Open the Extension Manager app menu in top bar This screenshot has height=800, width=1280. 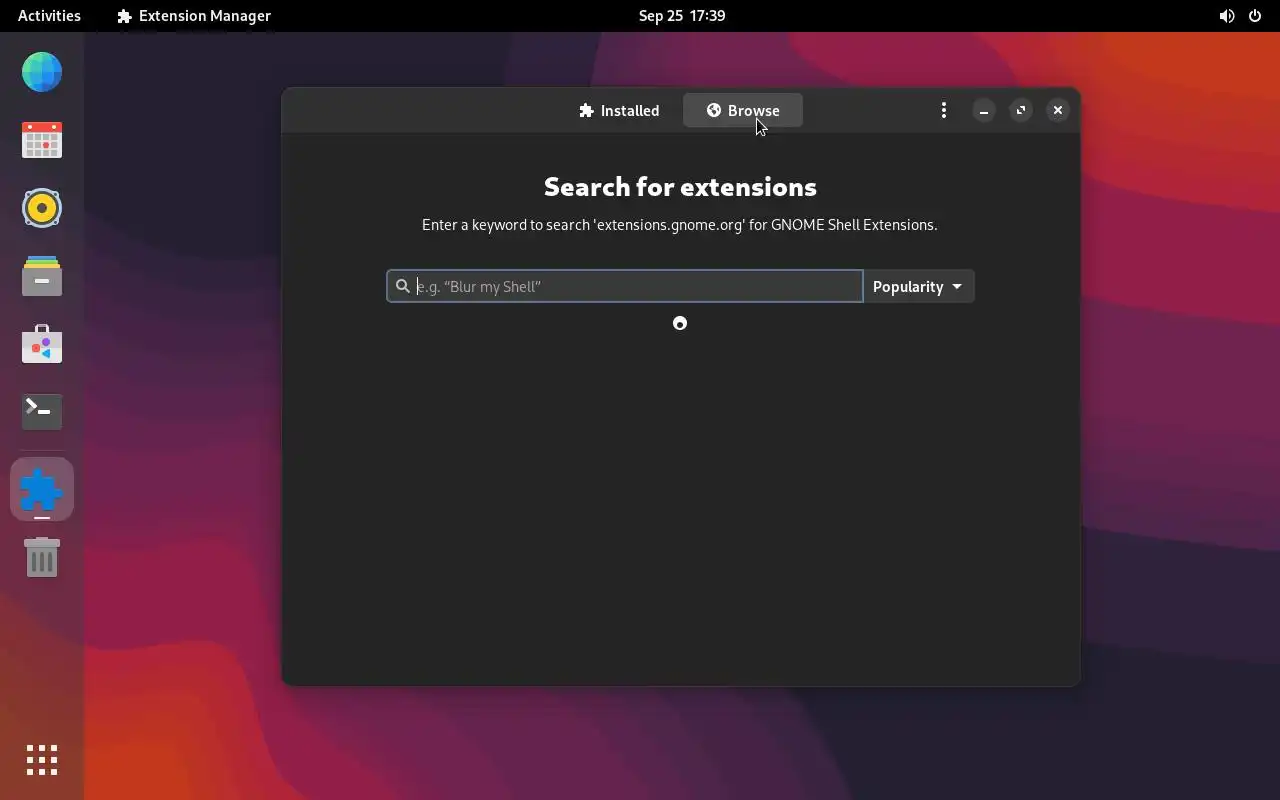(194, 16)
